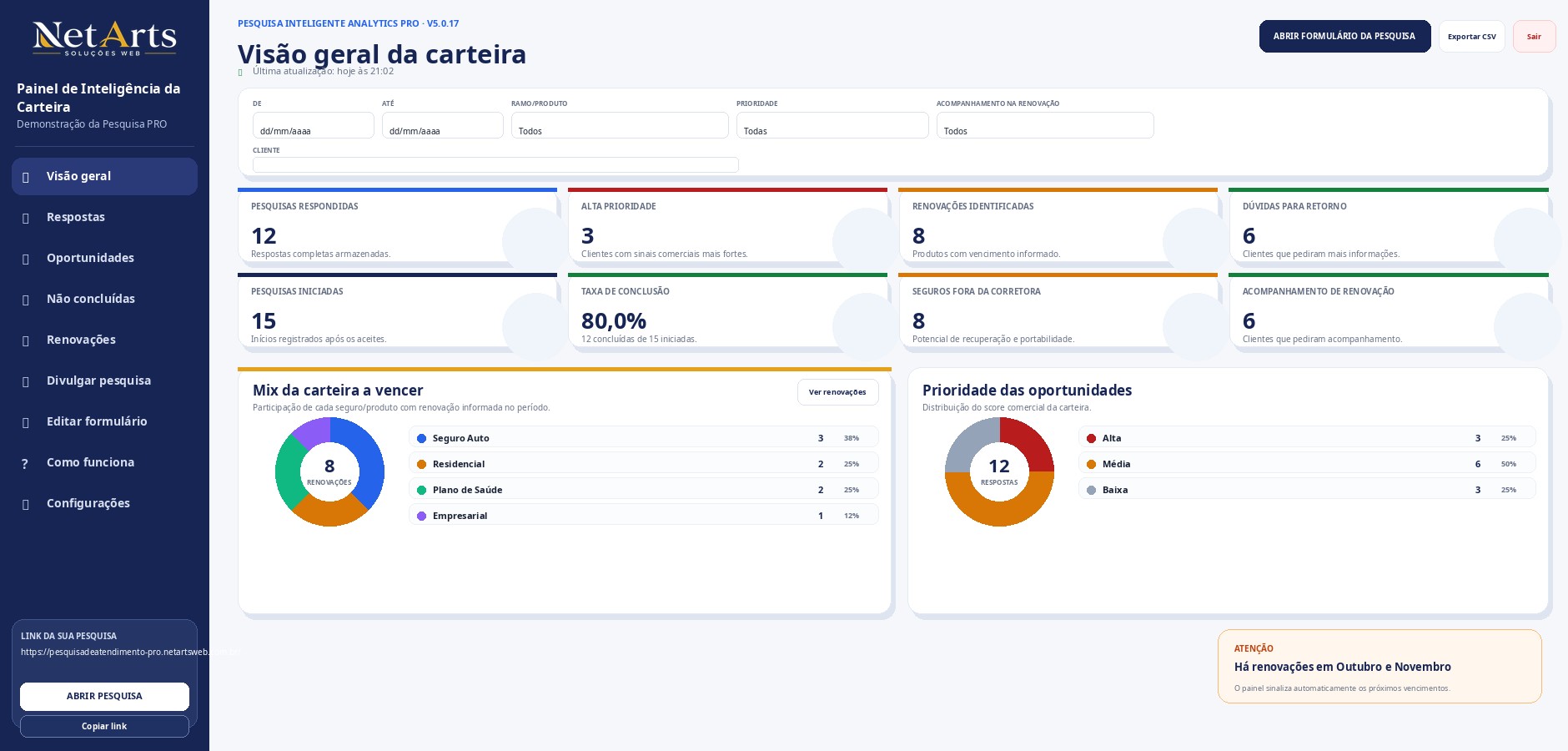Viewport: 1568px width, 751px height.
Task: Click the NetArts logo
Action: 104,38
